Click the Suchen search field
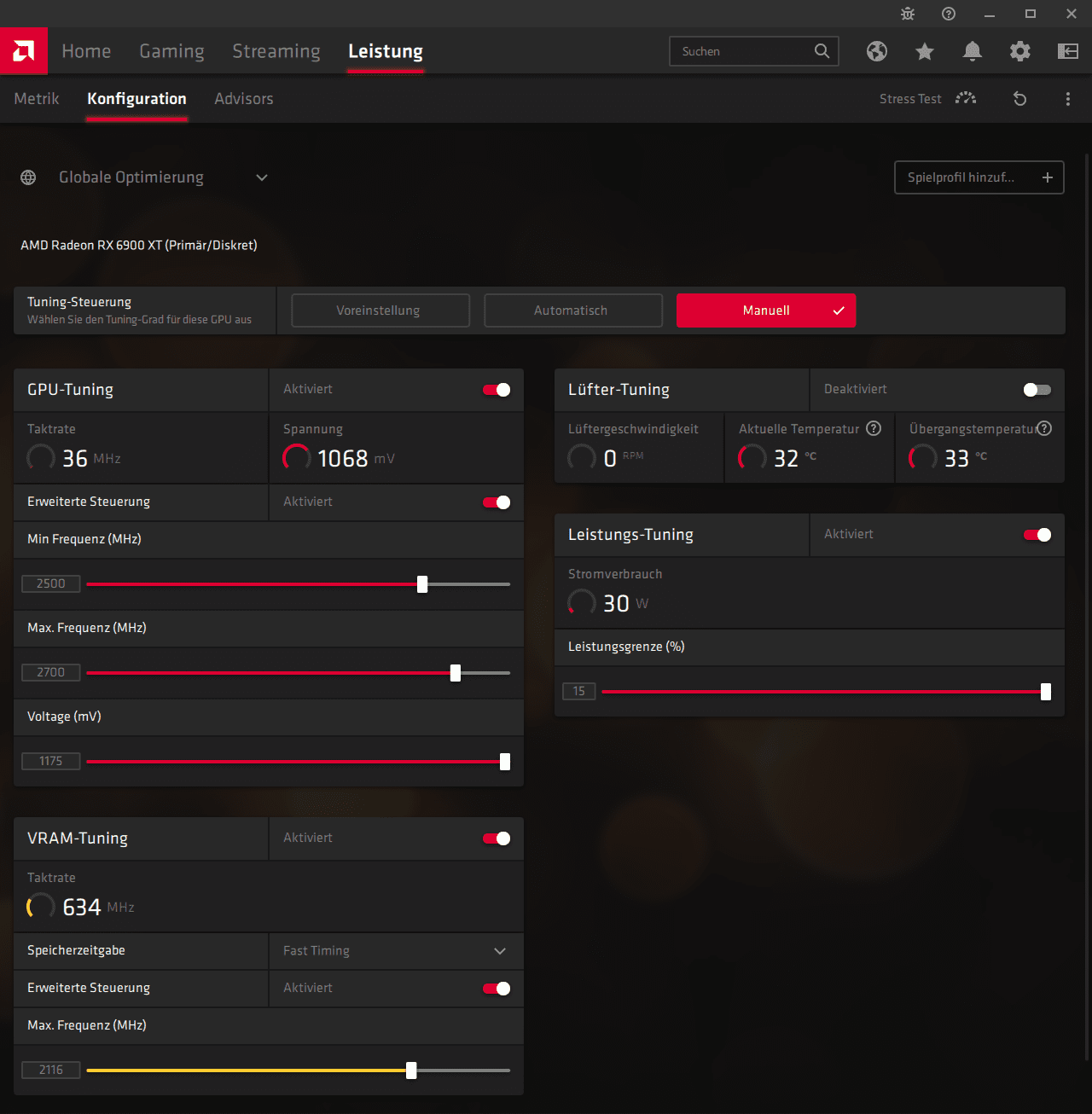This screenshot has width=1092, height=1114. click(754, 51)
